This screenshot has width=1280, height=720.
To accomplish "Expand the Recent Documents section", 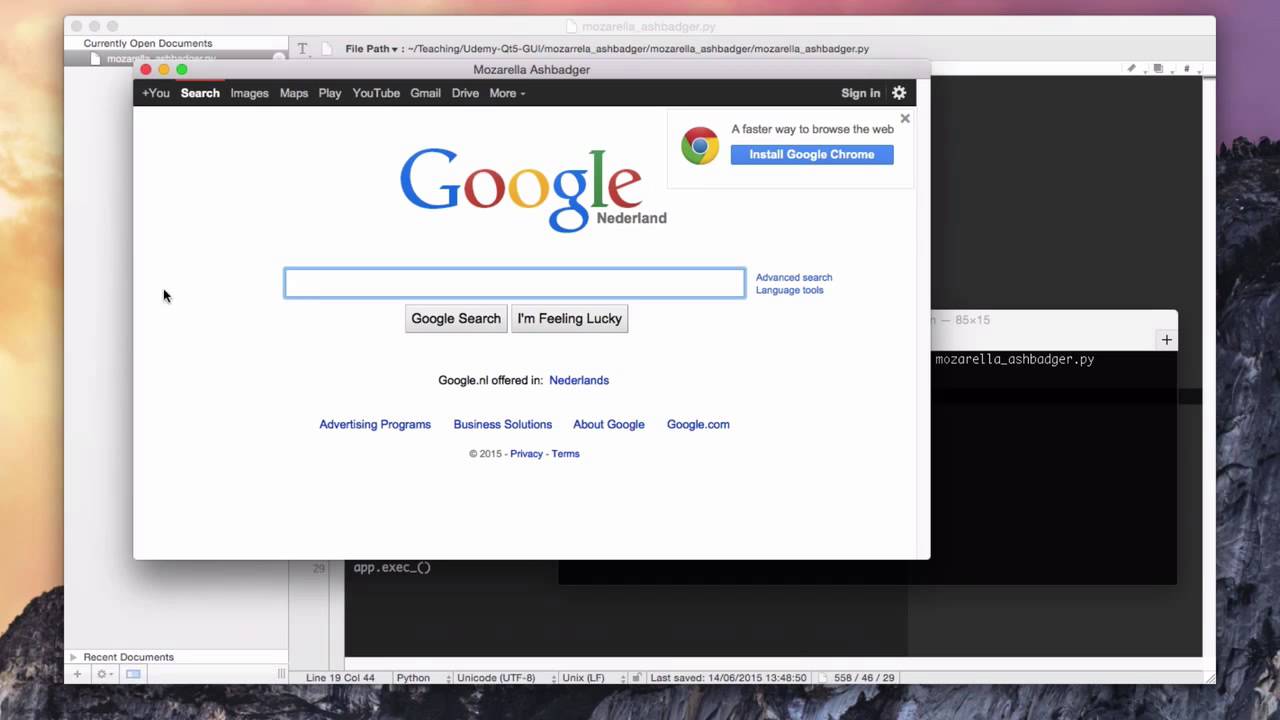I will [x=73, y=657].
